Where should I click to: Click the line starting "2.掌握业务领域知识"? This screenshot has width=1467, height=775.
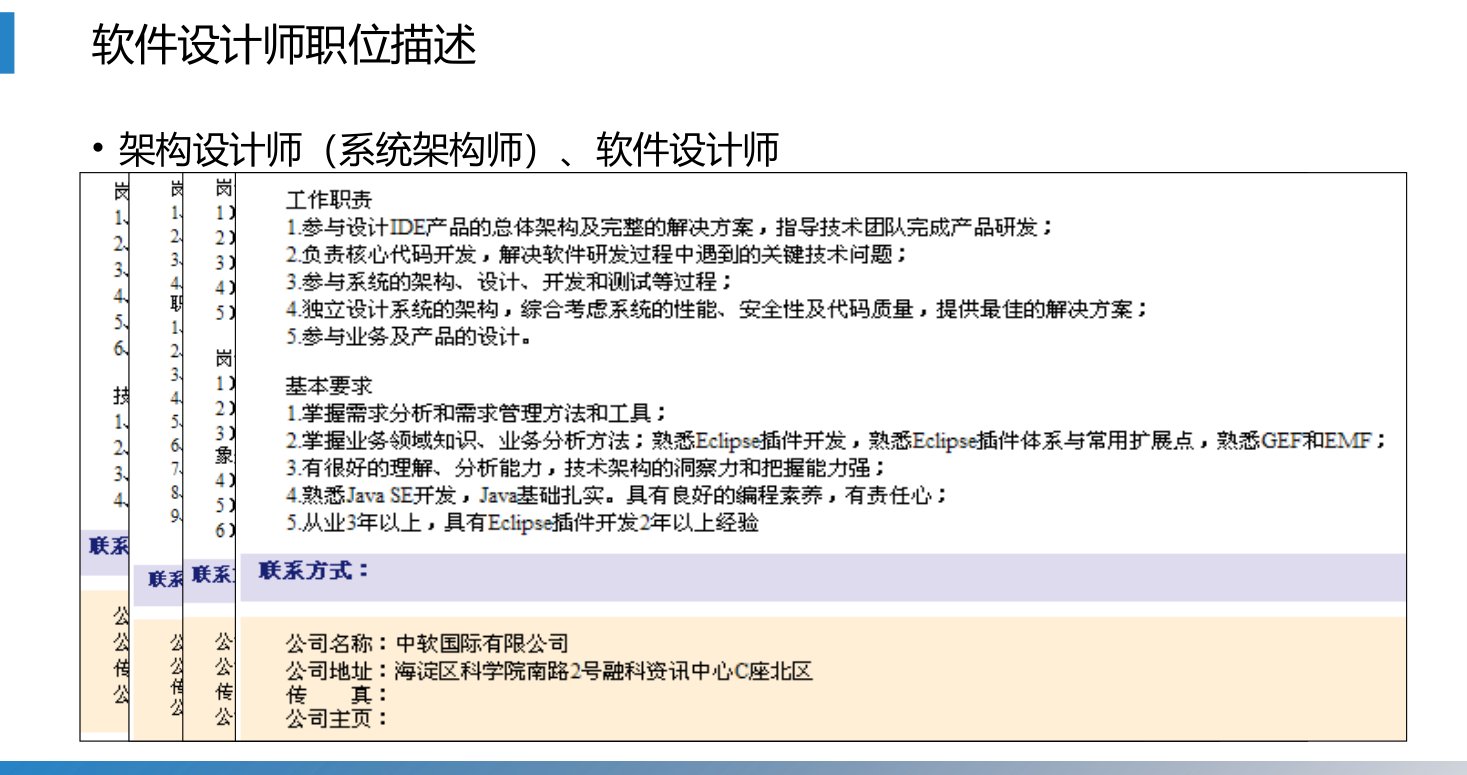point(837,441)
